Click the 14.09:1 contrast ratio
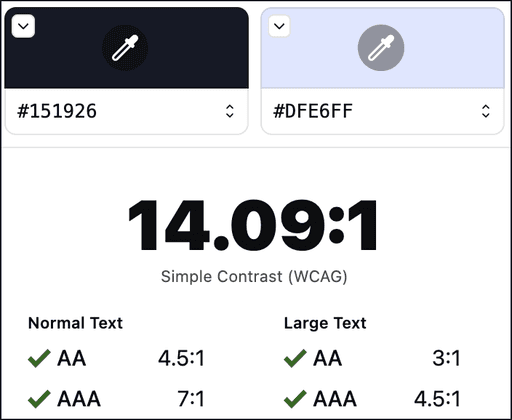Screen dimensions: 512x420 pyautogui.click(x=253, y=225)
